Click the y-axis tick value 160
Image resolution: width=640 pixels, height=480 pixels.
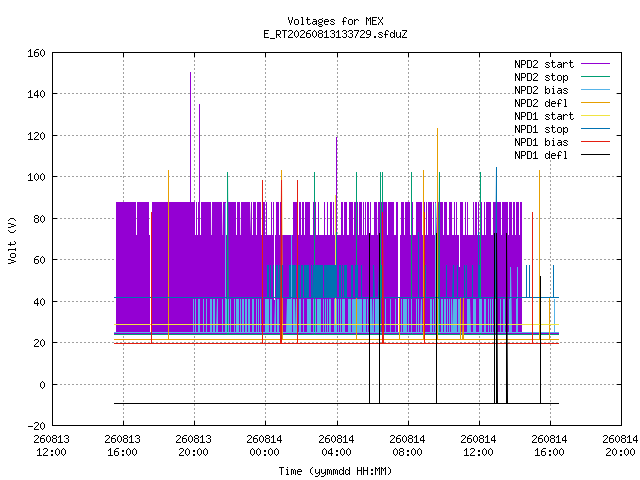[x=36, y=53]
